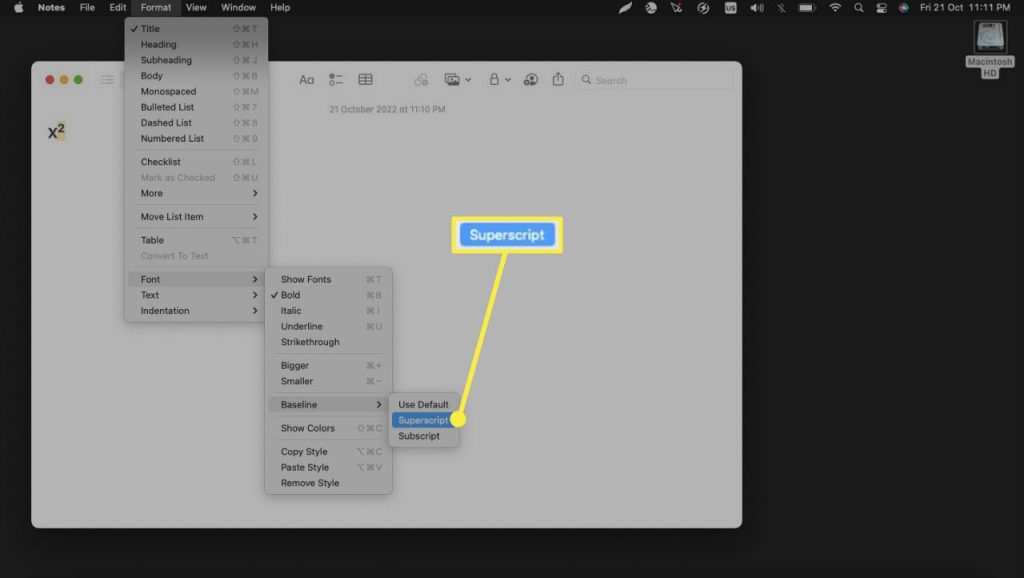Choose Table in Format menu
Screen dimensions: 1024x578
click(x=197, y=240)
